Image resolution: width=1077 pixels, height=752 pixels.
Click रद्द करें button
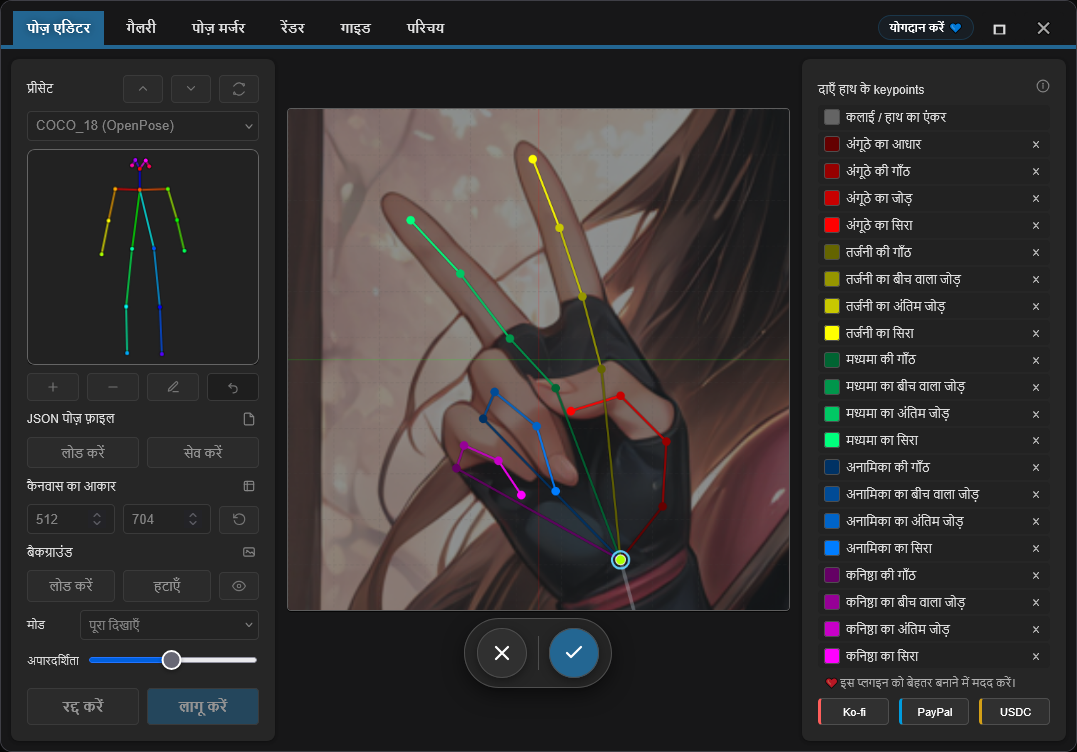(x=83, y=707)
